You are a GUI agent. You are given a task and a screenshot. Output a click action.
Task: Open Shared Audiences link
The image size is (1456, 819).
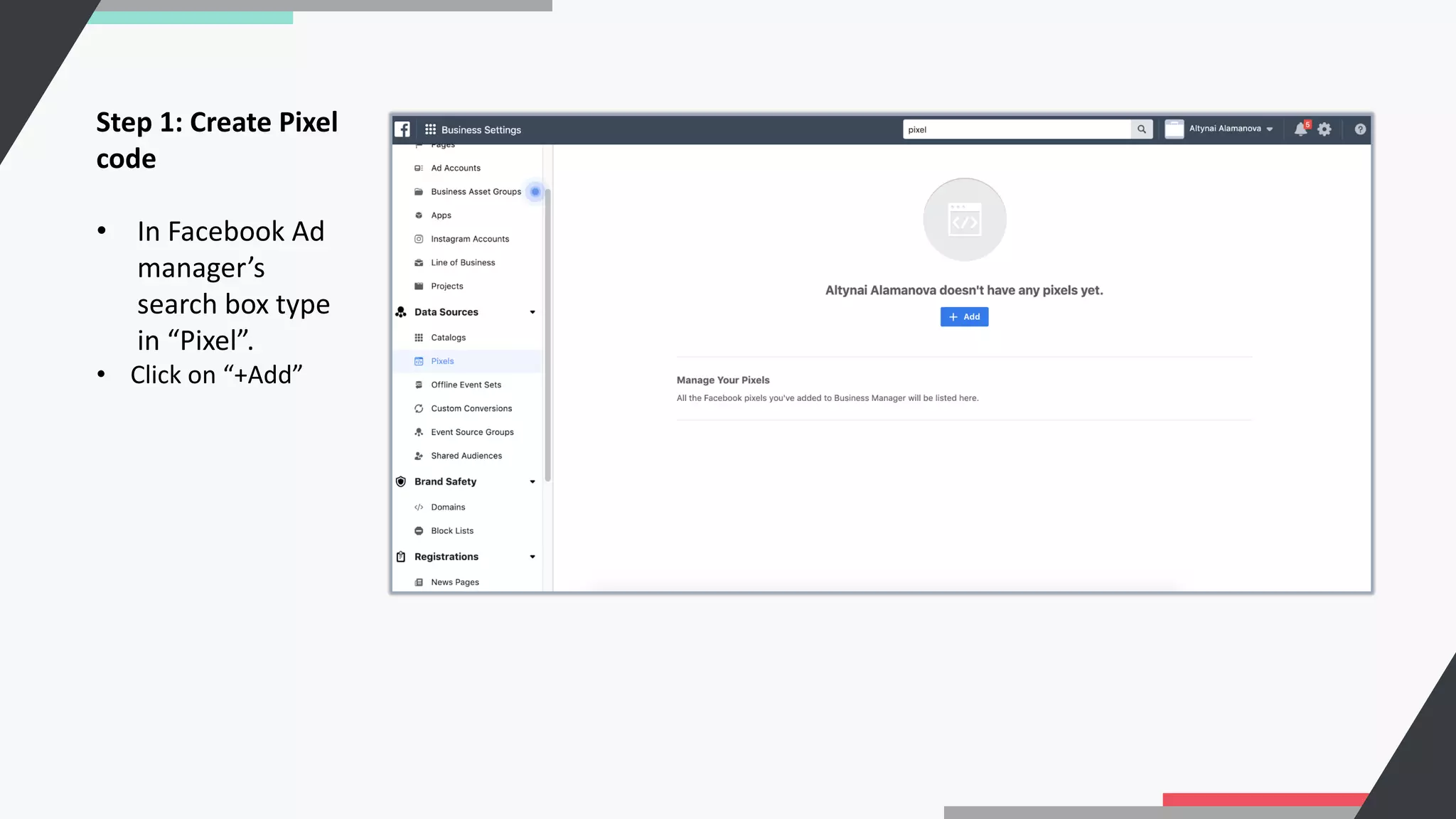click(x=466, y=456)
